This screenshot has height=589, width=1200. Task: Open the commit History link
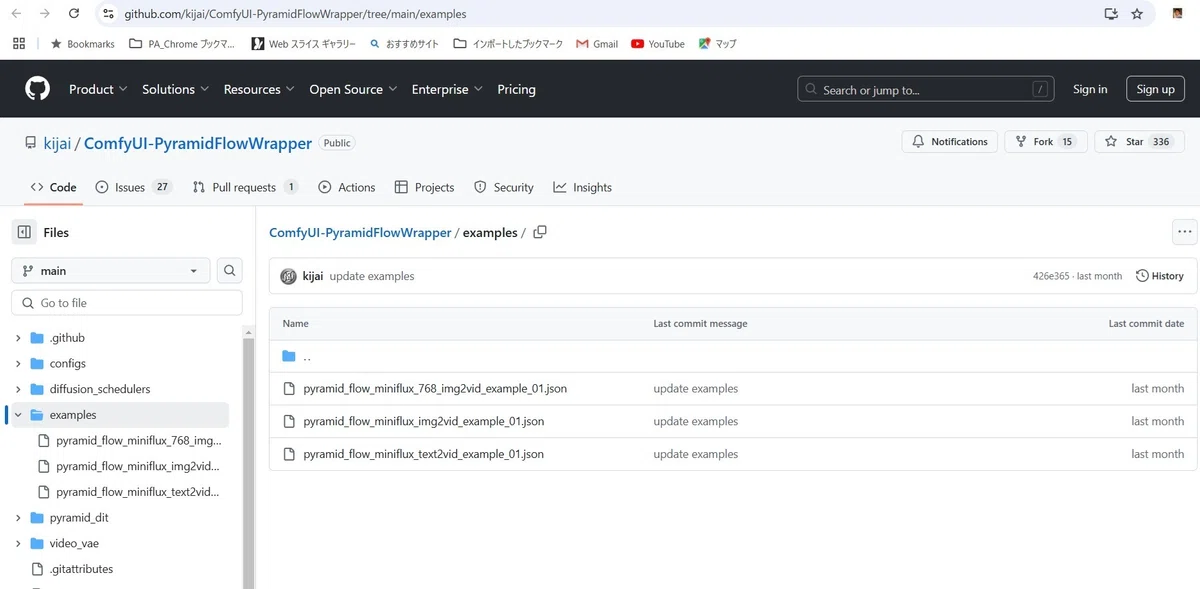tap(1160, 276)
